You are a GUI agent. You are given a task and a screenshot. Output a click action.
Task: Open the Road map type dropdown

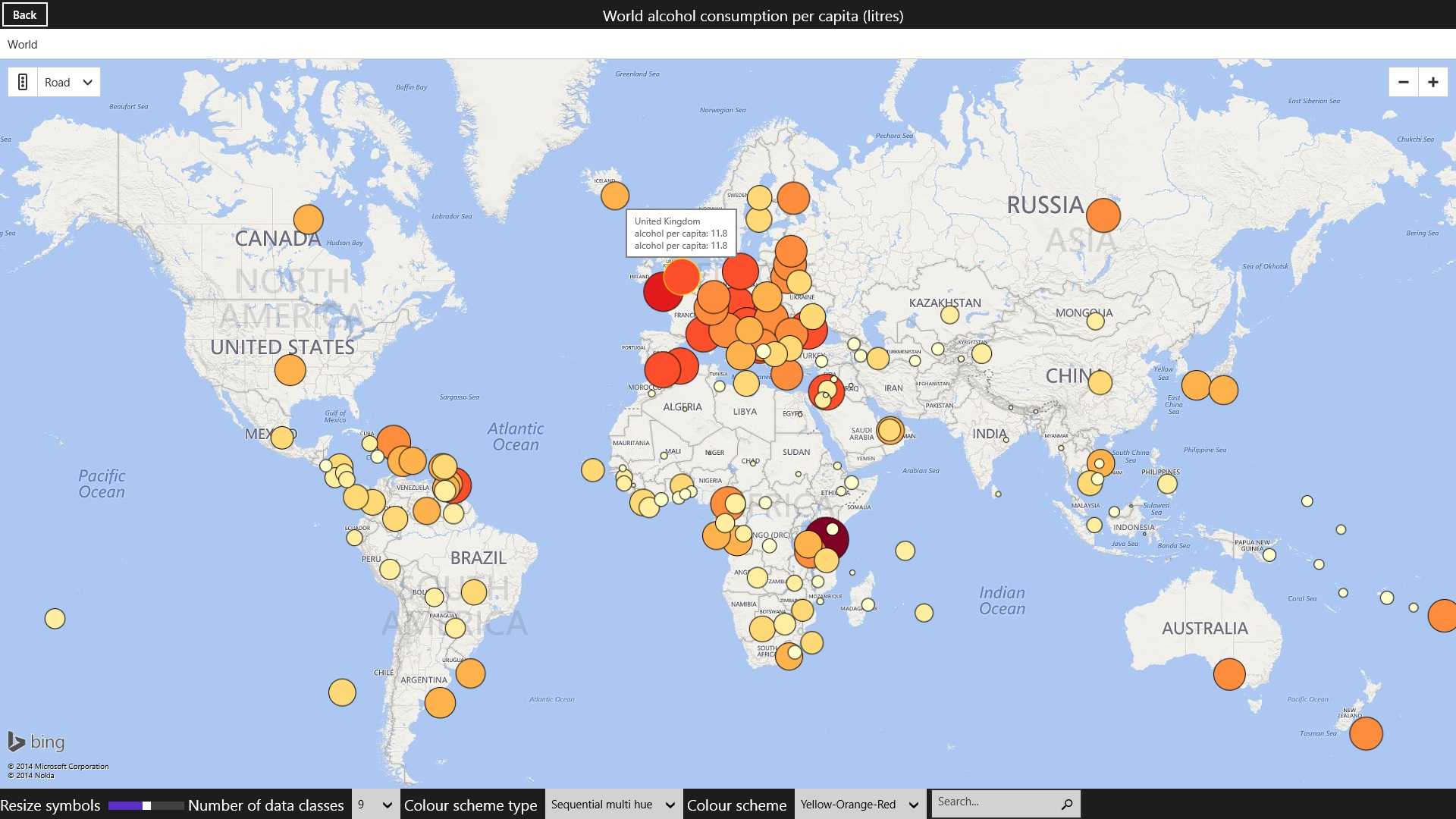[68, 82]
